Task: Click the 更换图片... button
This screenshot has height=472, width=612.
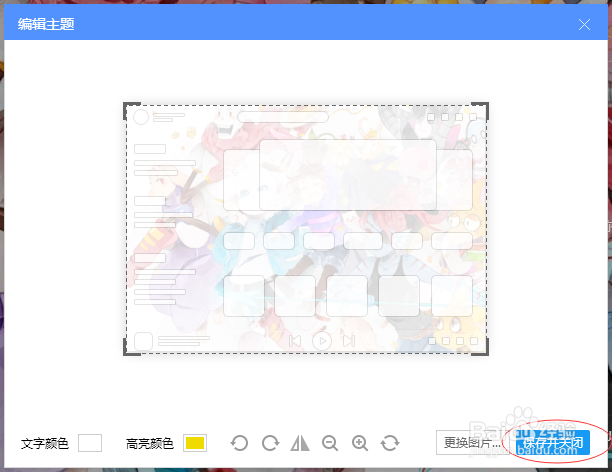Action: [472, 443]
